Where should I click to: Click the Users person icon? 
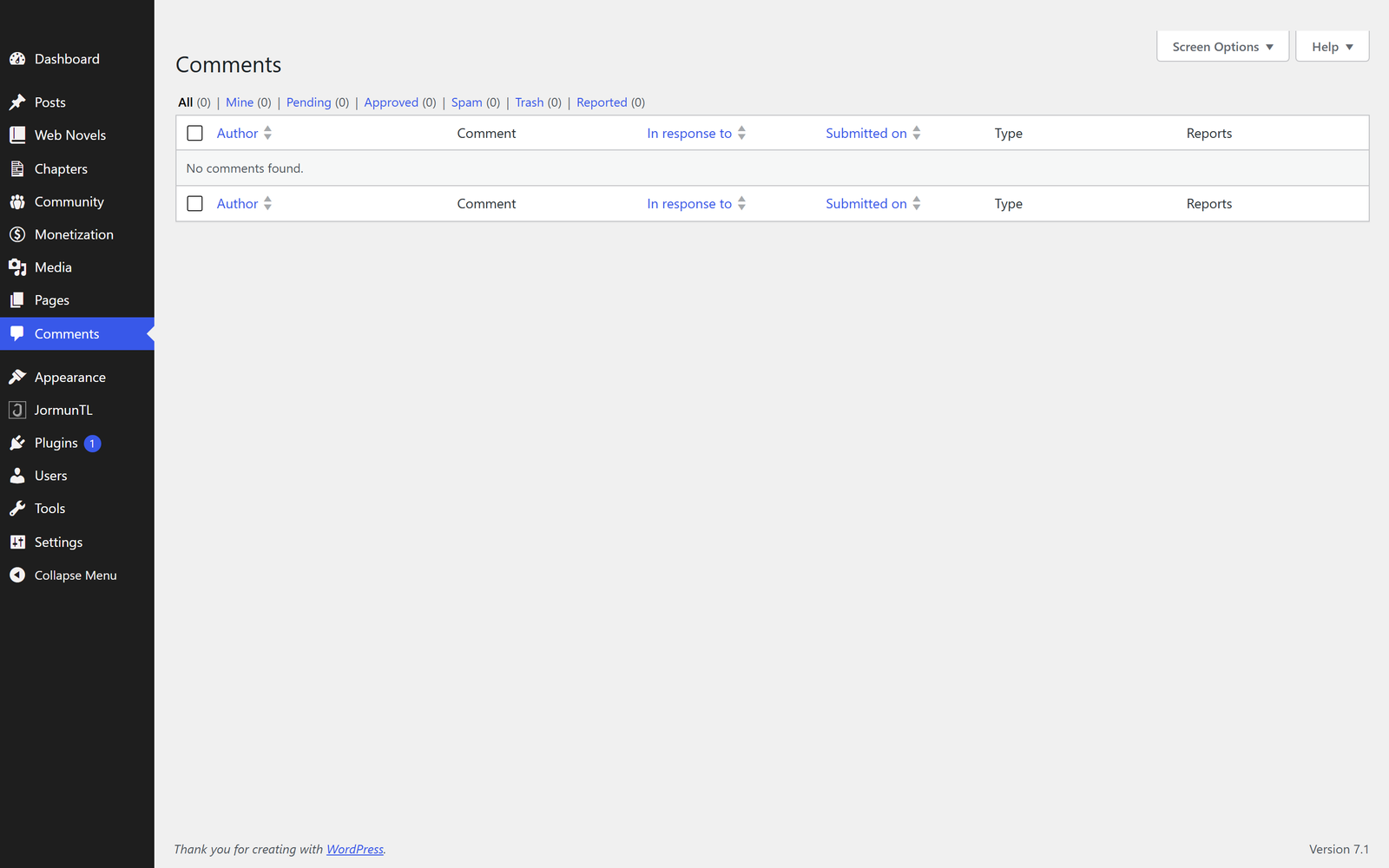17,476
